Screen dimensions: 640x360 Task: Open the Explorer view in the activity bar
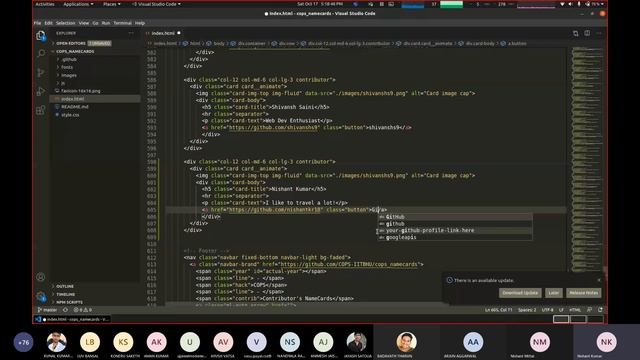click(x=41, y=36)
